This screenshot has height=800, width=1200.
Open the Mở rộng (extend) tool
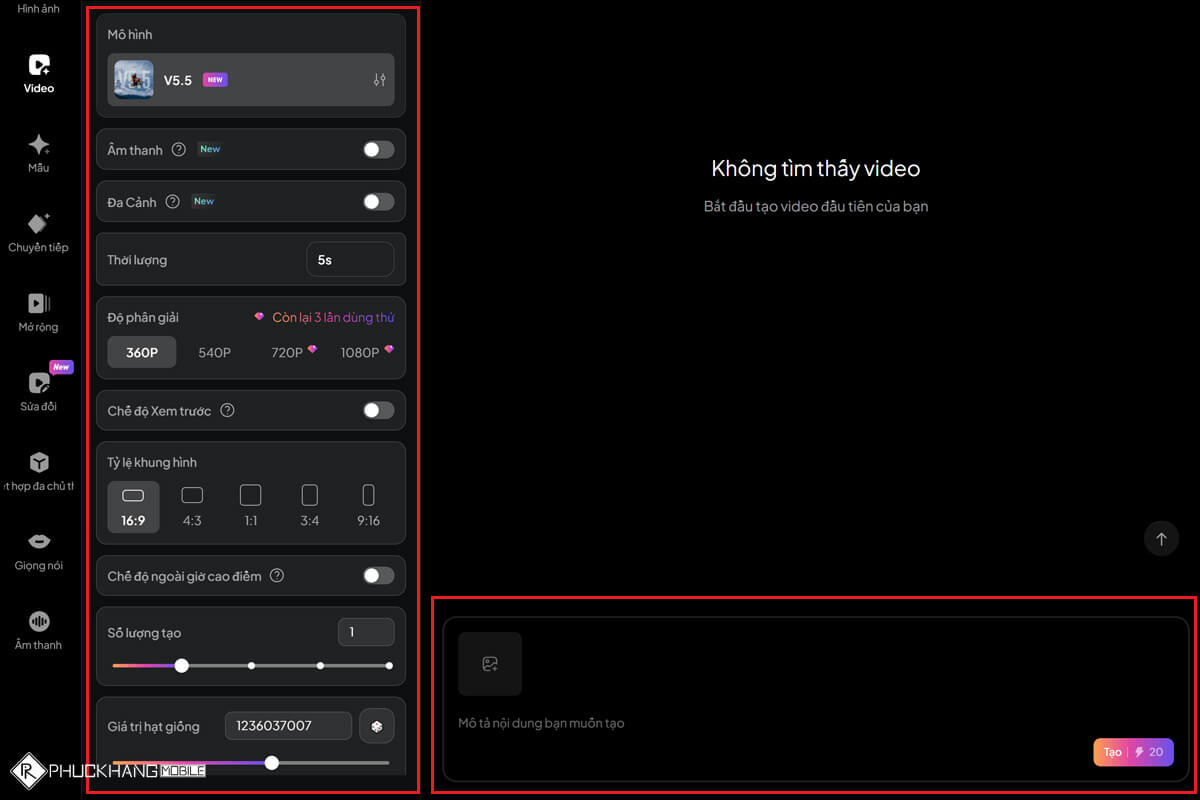pos(37,311)
